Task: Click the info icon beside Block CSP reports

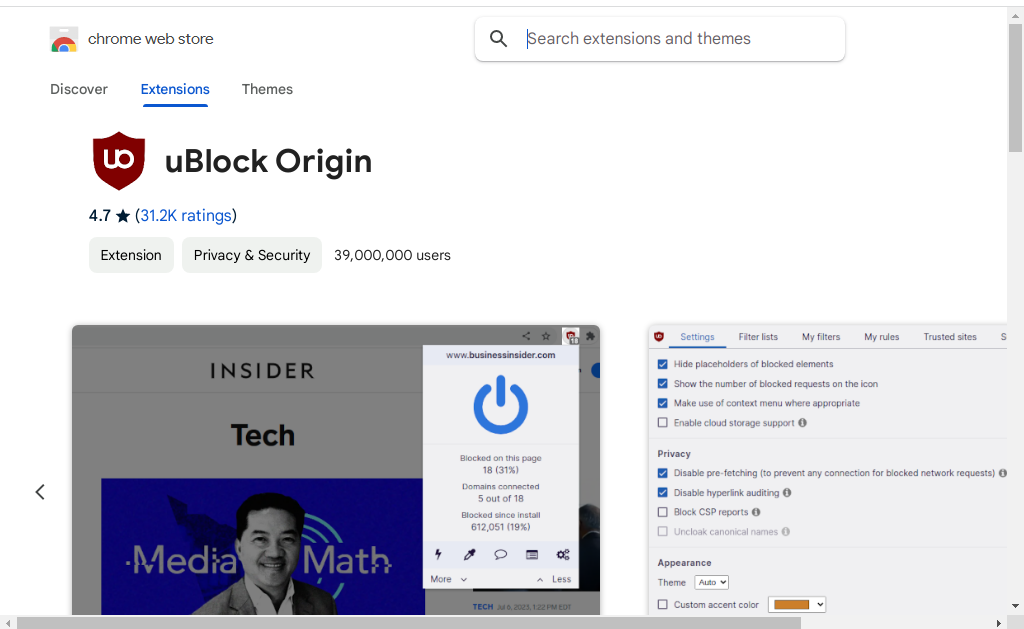Action: pos(756,512)
